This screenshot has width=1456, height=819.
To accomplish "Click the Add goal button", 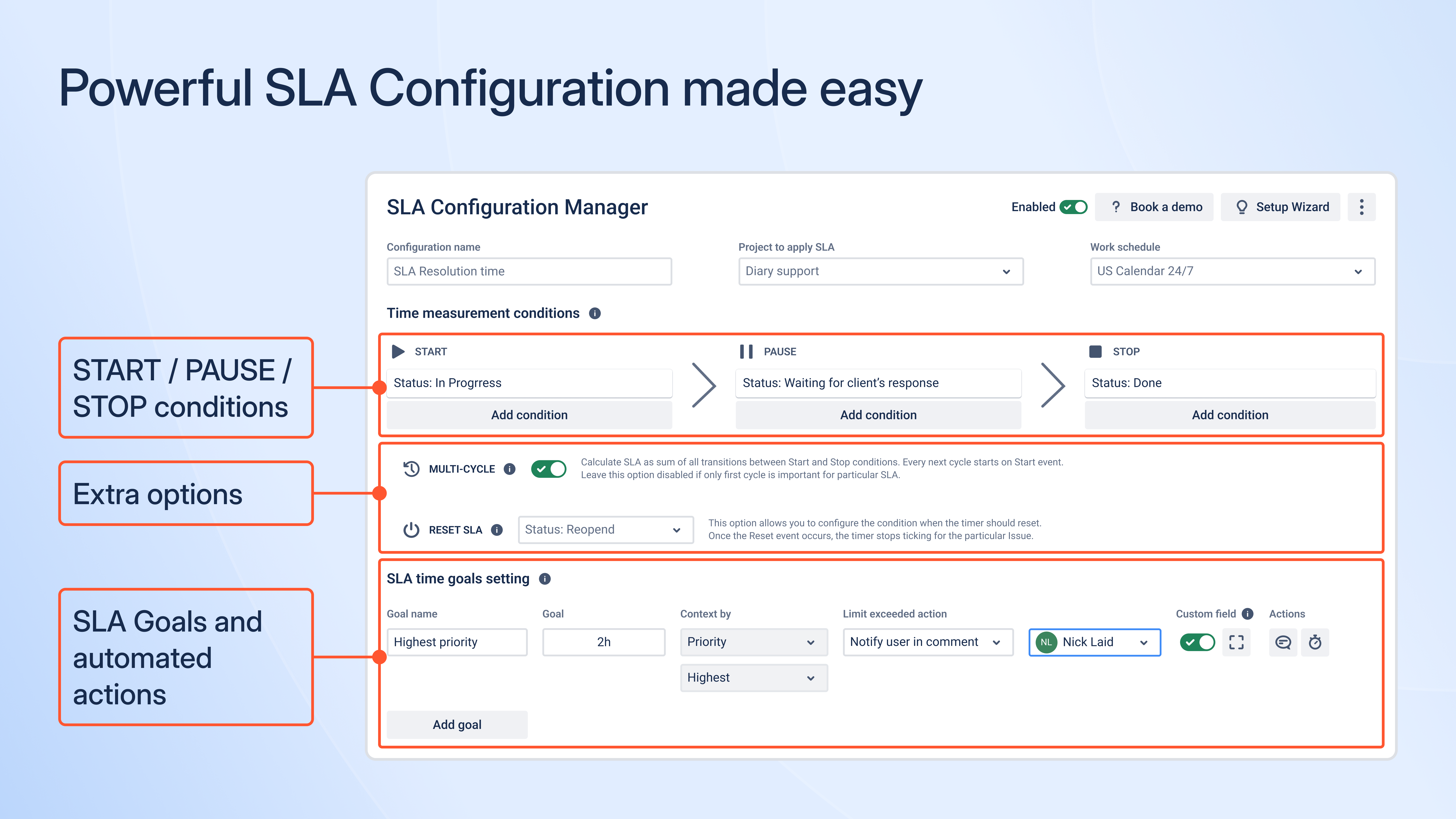I will [x=457, y=724].
